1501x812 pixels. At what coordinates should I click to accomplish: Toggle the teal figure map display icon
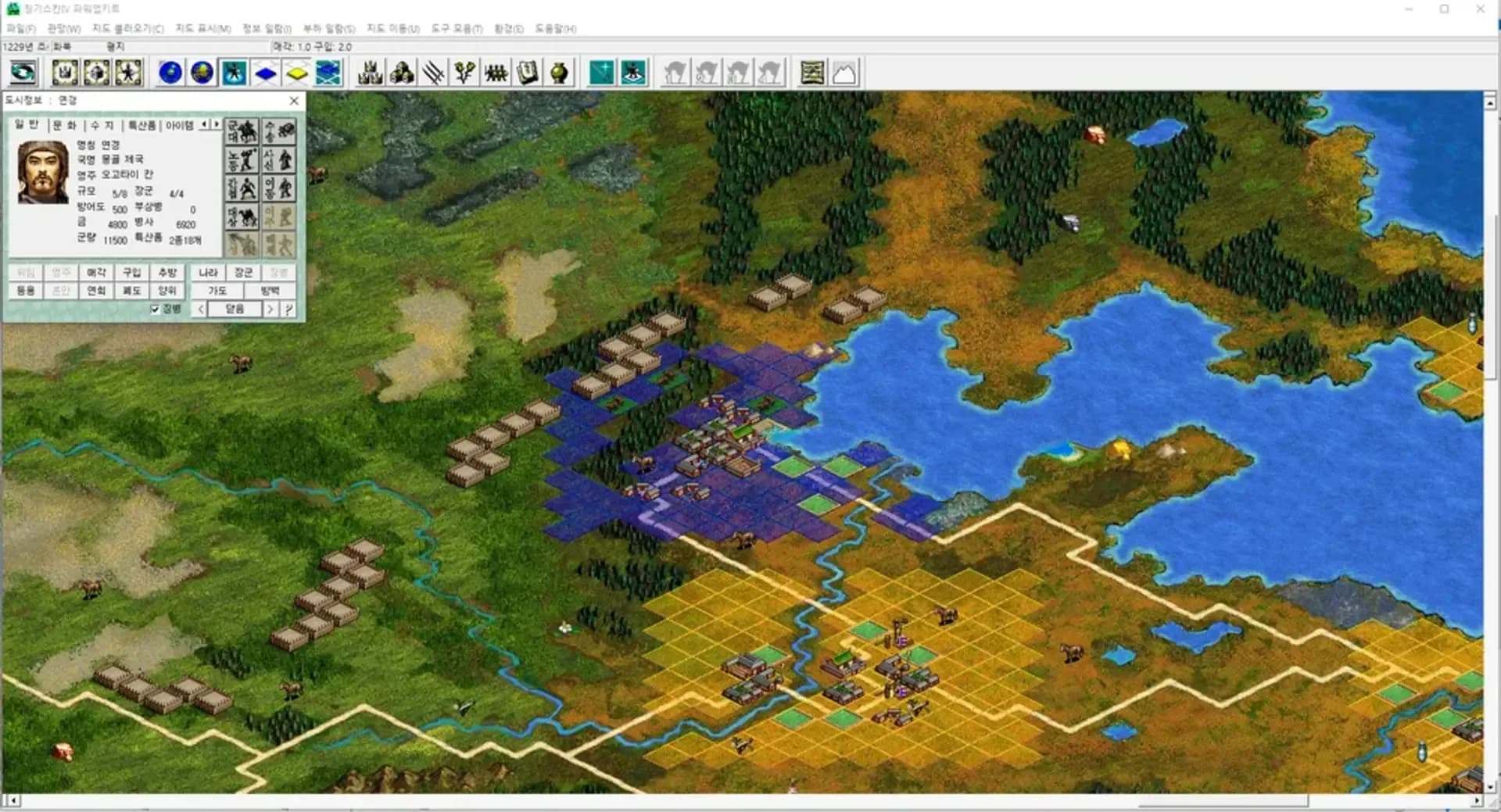click(234, 73)
